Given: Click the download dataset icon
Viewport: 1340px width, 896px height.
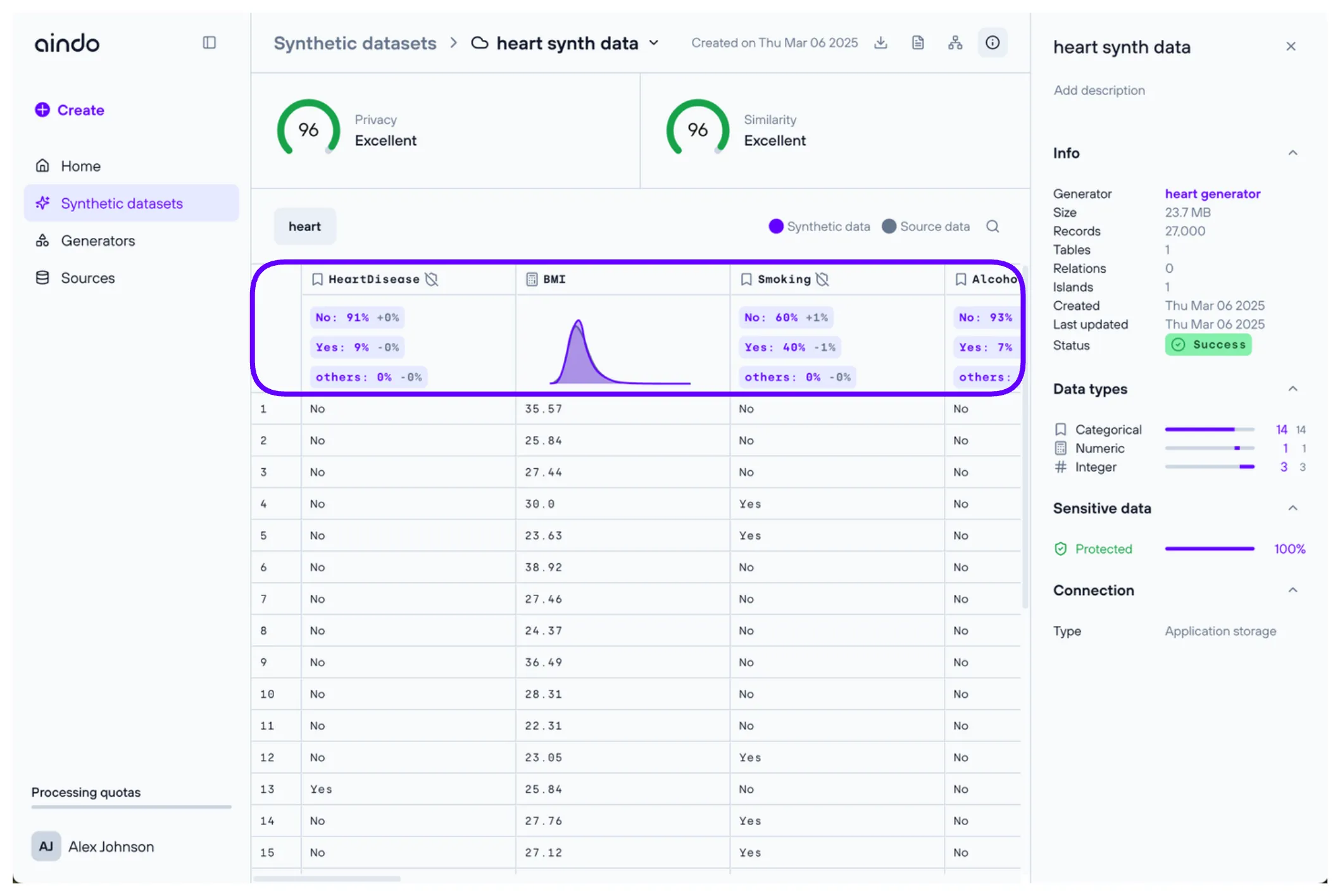Looking at the screenshot, I should pyautogui.click(x=880, y=43).
